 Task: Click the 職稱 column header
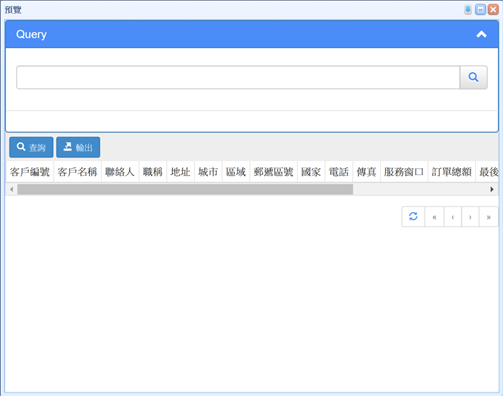153,172
